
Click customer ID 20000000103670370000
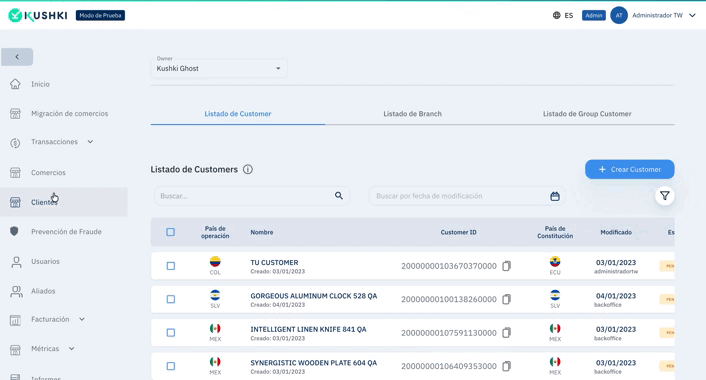449,266
